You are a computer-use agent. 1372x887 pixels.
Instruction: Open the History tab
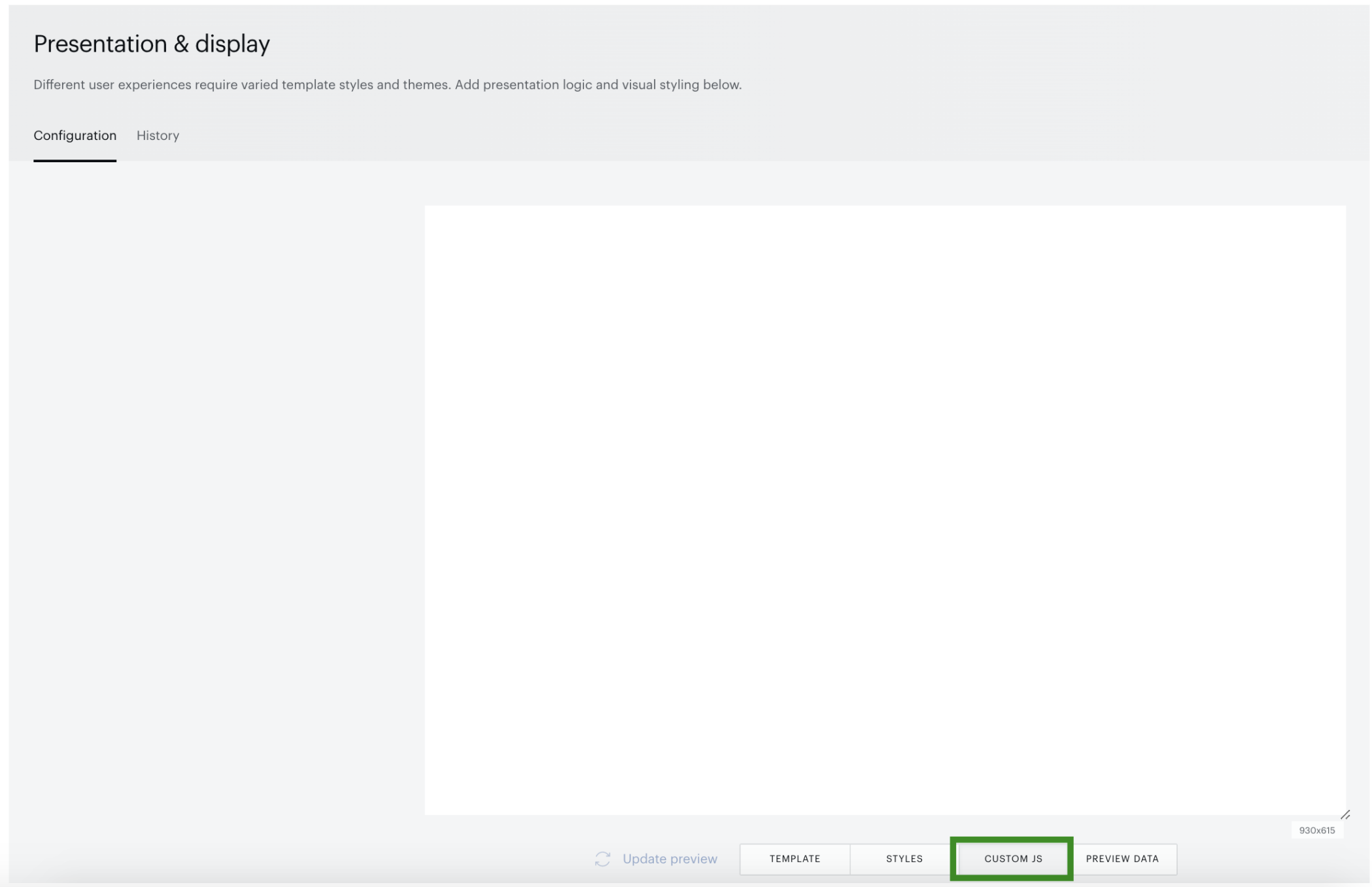[x=158, y=135]
